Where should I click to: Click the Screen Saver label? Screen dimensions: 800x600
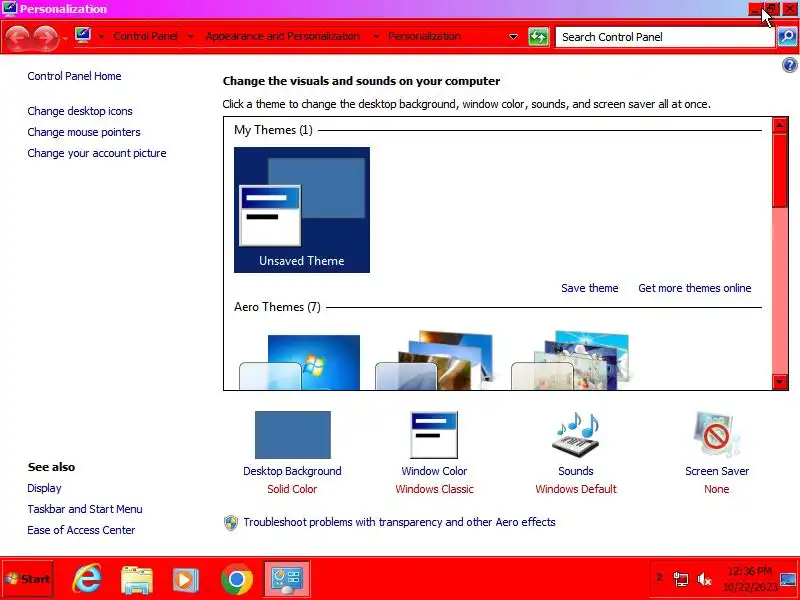[x=717, y=471]
